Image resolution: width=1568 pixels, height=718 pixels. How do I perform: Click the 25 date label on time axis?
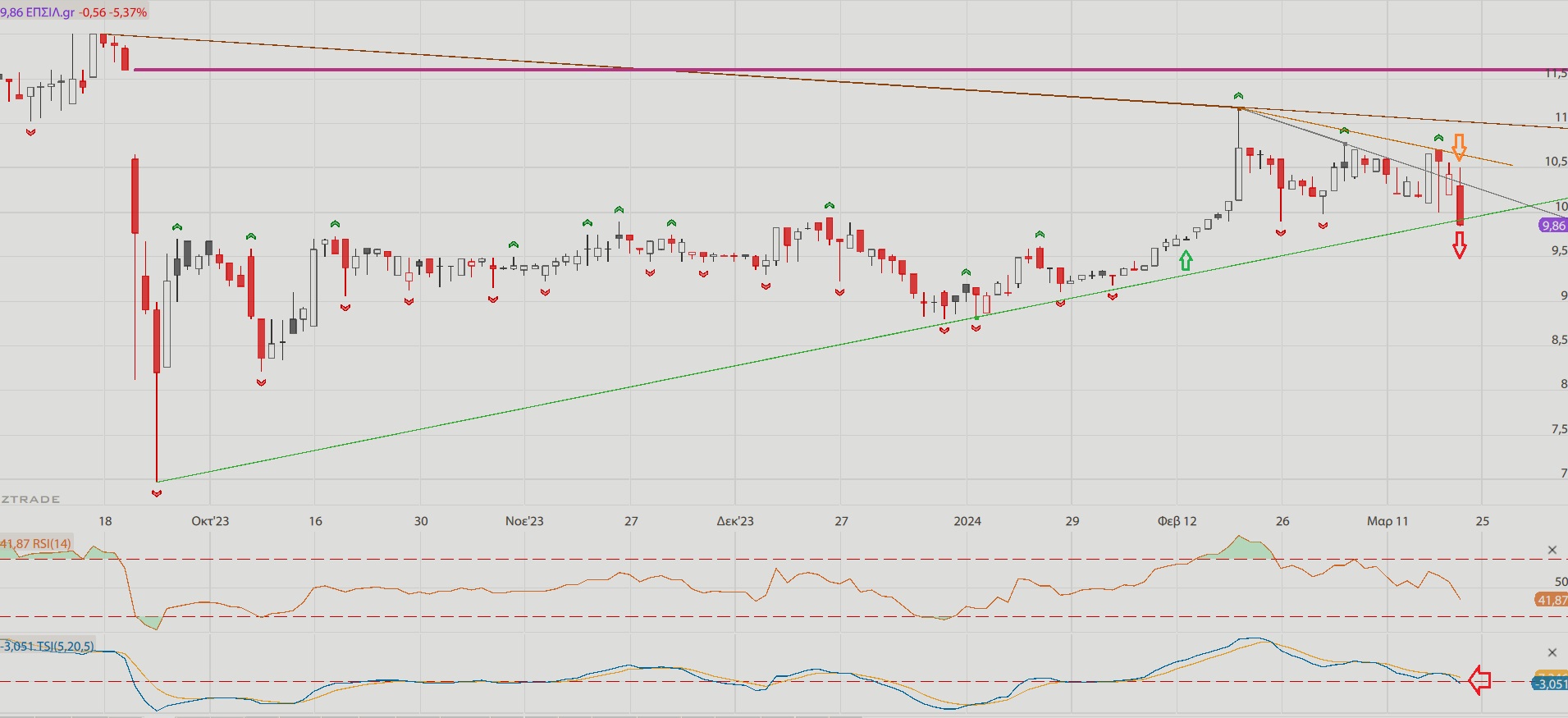(1482, 521)
